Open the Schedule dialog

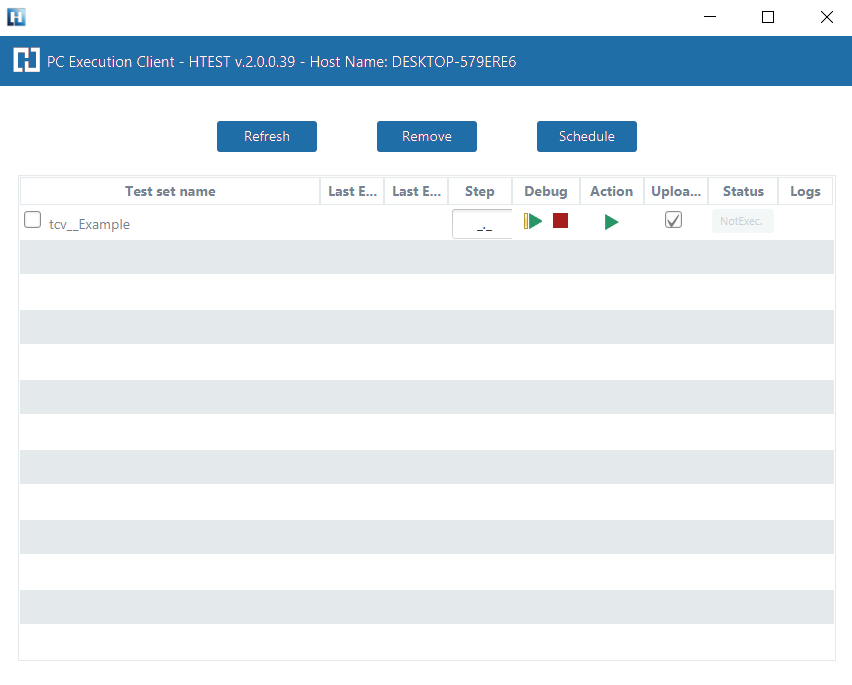tap(586, 136)
